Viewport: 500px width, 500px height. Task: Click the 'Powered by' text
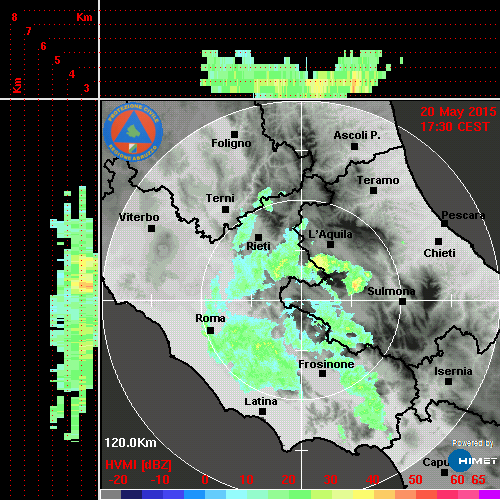[x=473, y=443]
